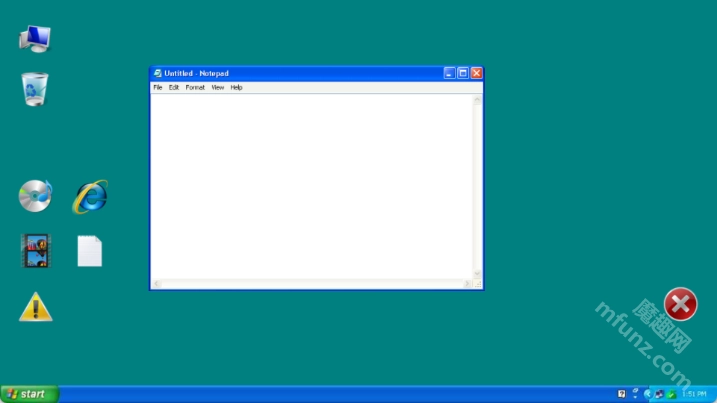
Task: Click the yellow warning triangle icon
Action: coord(35,307)
